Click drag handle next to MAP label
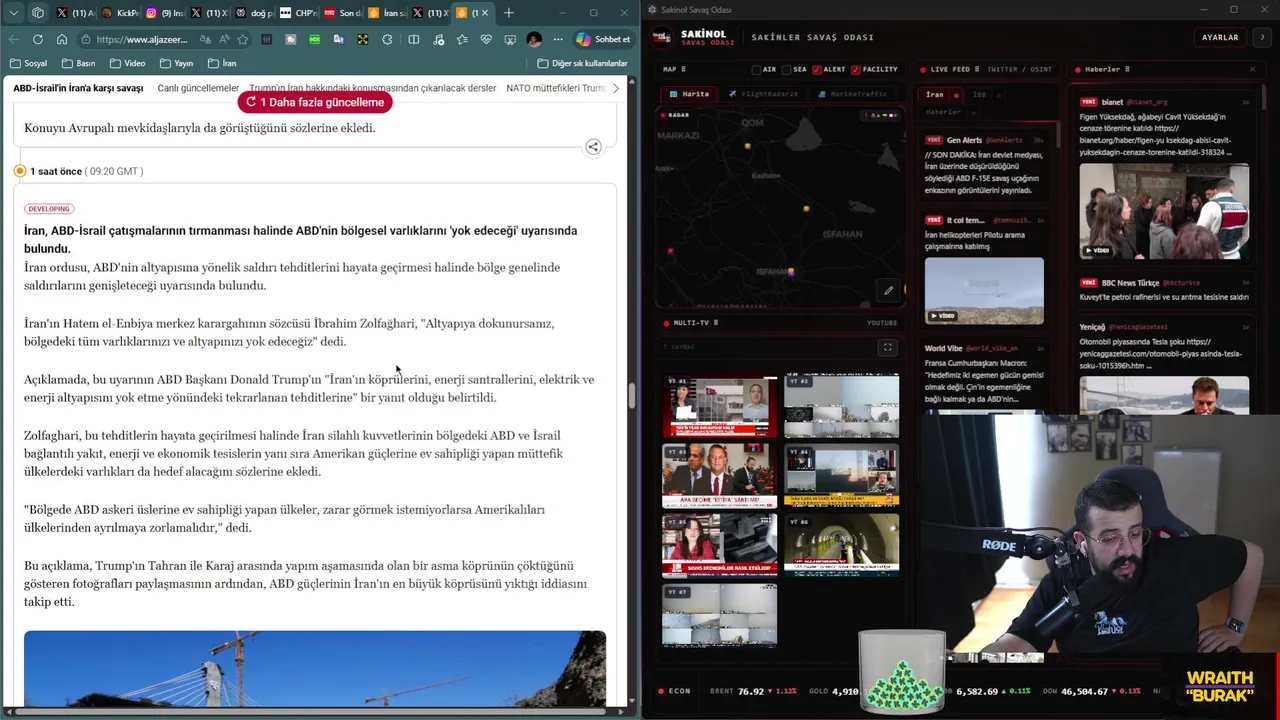1280x720 pixels. (683, 69)
